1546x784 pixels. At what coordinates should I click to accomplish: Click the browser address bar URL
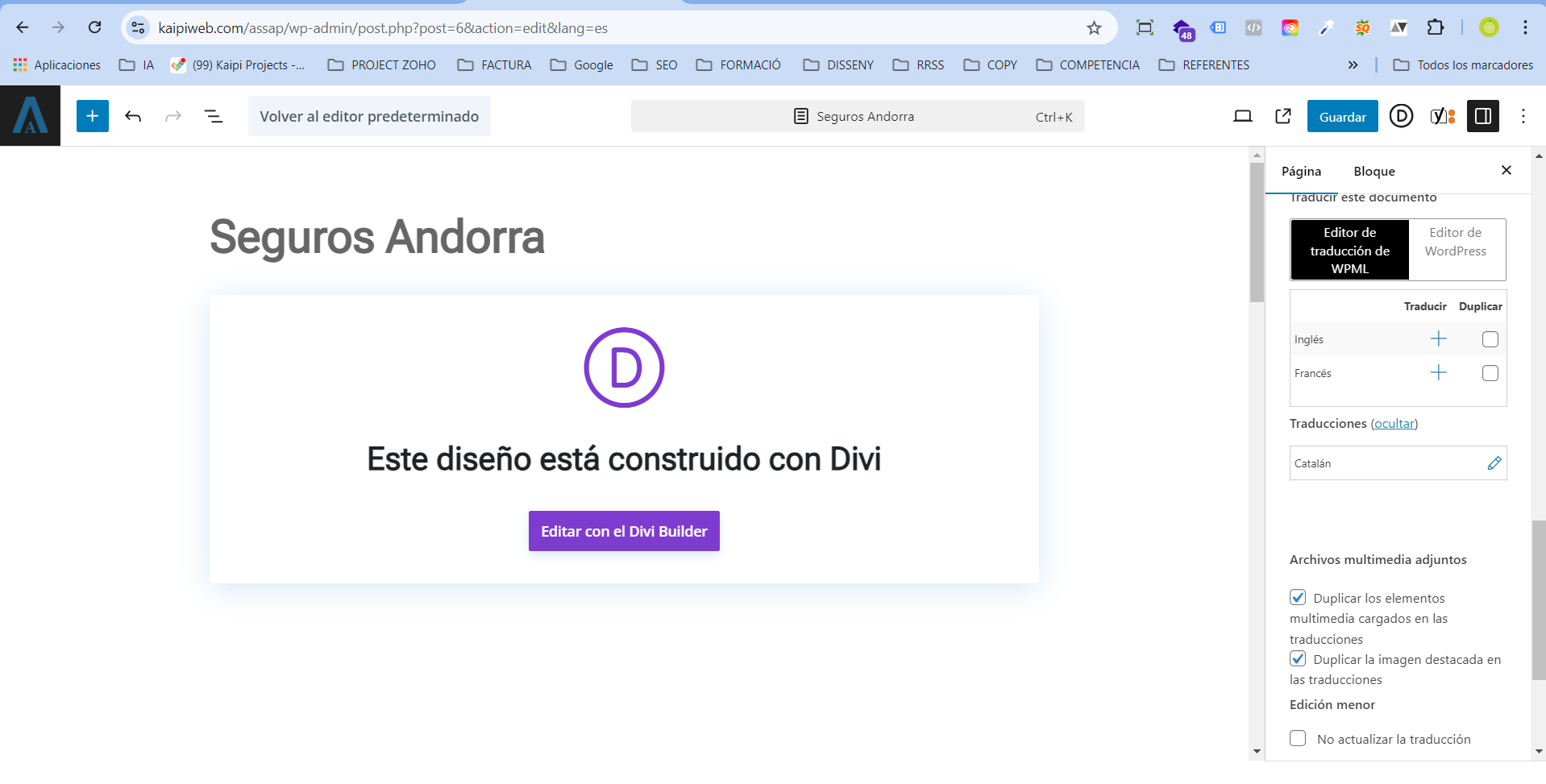coord(383,28)
